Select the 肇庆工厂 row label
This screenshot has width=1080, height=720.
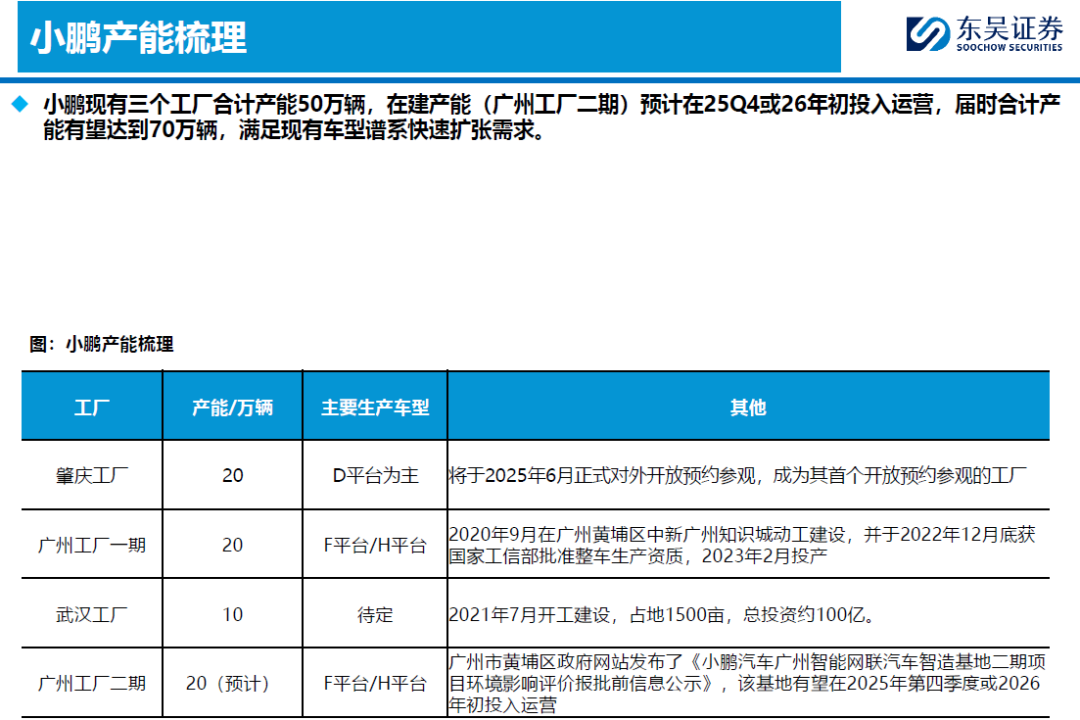pyautogui.click(x=91, y=476)
